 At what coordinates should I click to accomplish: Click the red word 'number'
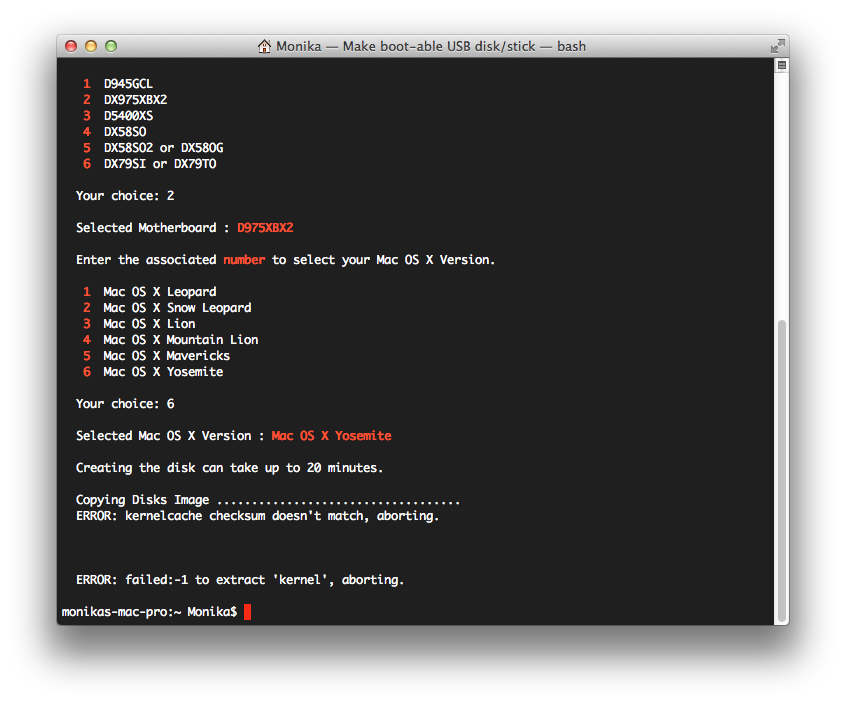coord(244,260)
